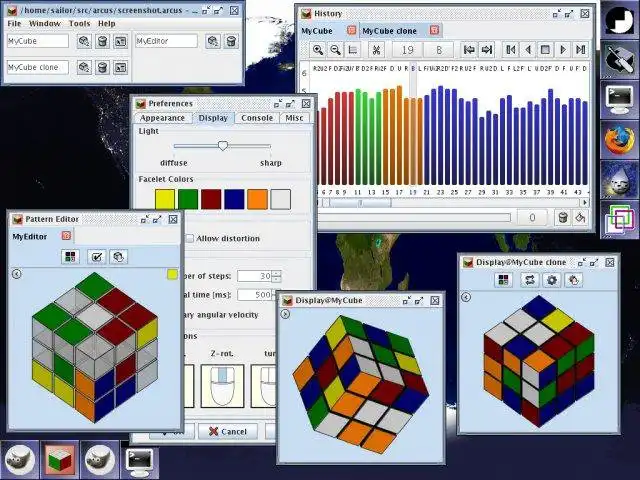
Task: Zoom in on the History chart
Action: click(x=318, y=50)
